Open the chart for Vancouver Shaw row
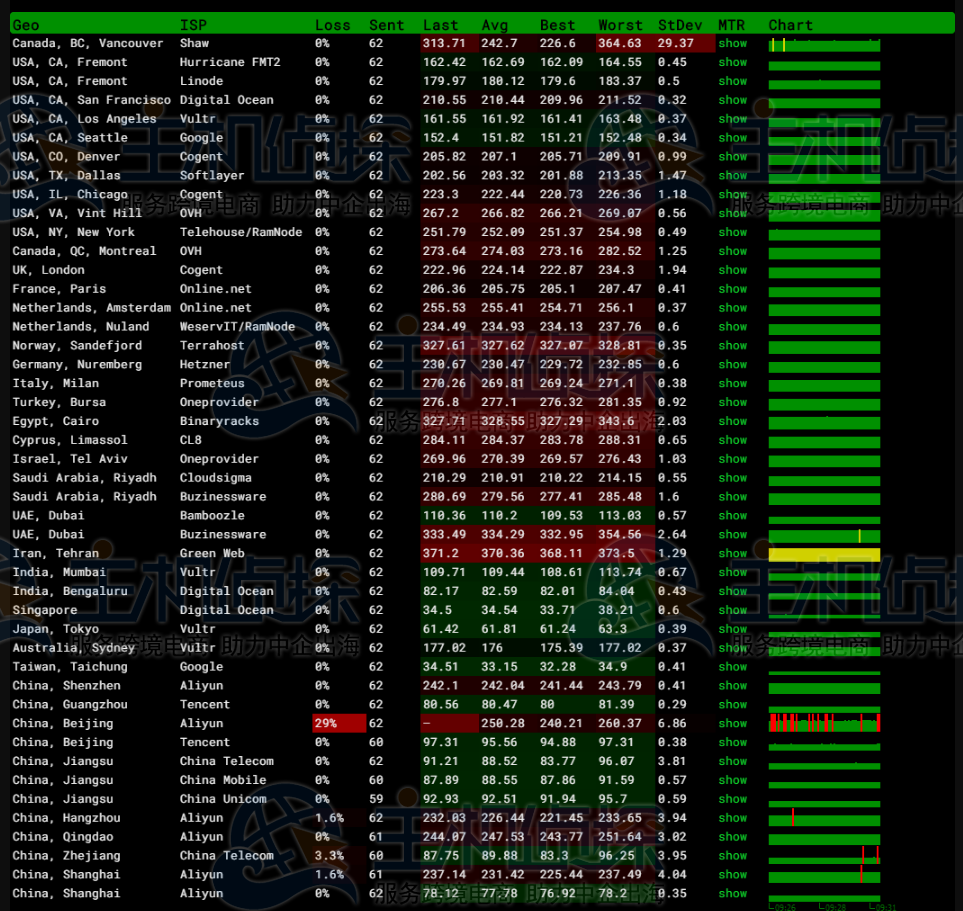Screen dimensions: 963x911 [x=824, y=44]
